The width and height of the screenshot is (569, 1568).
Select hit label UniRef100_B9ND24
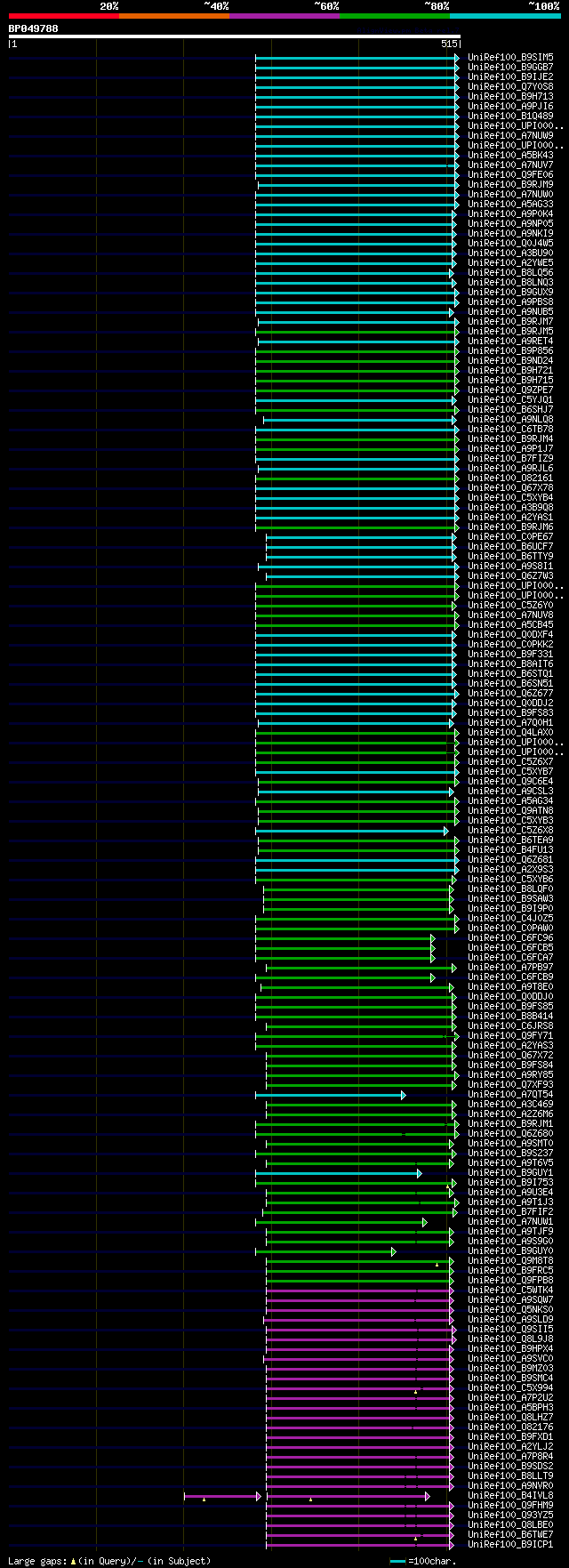(x=510, y=360)
